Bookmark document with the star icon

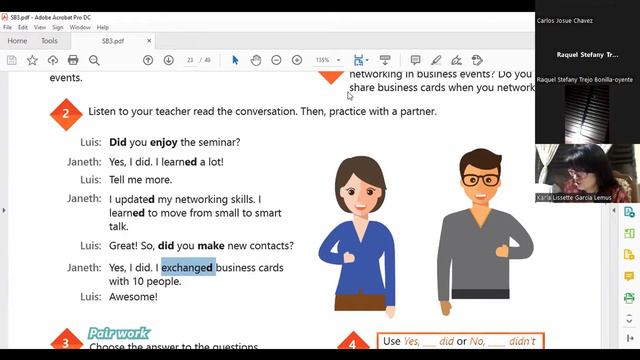[32, 60]
